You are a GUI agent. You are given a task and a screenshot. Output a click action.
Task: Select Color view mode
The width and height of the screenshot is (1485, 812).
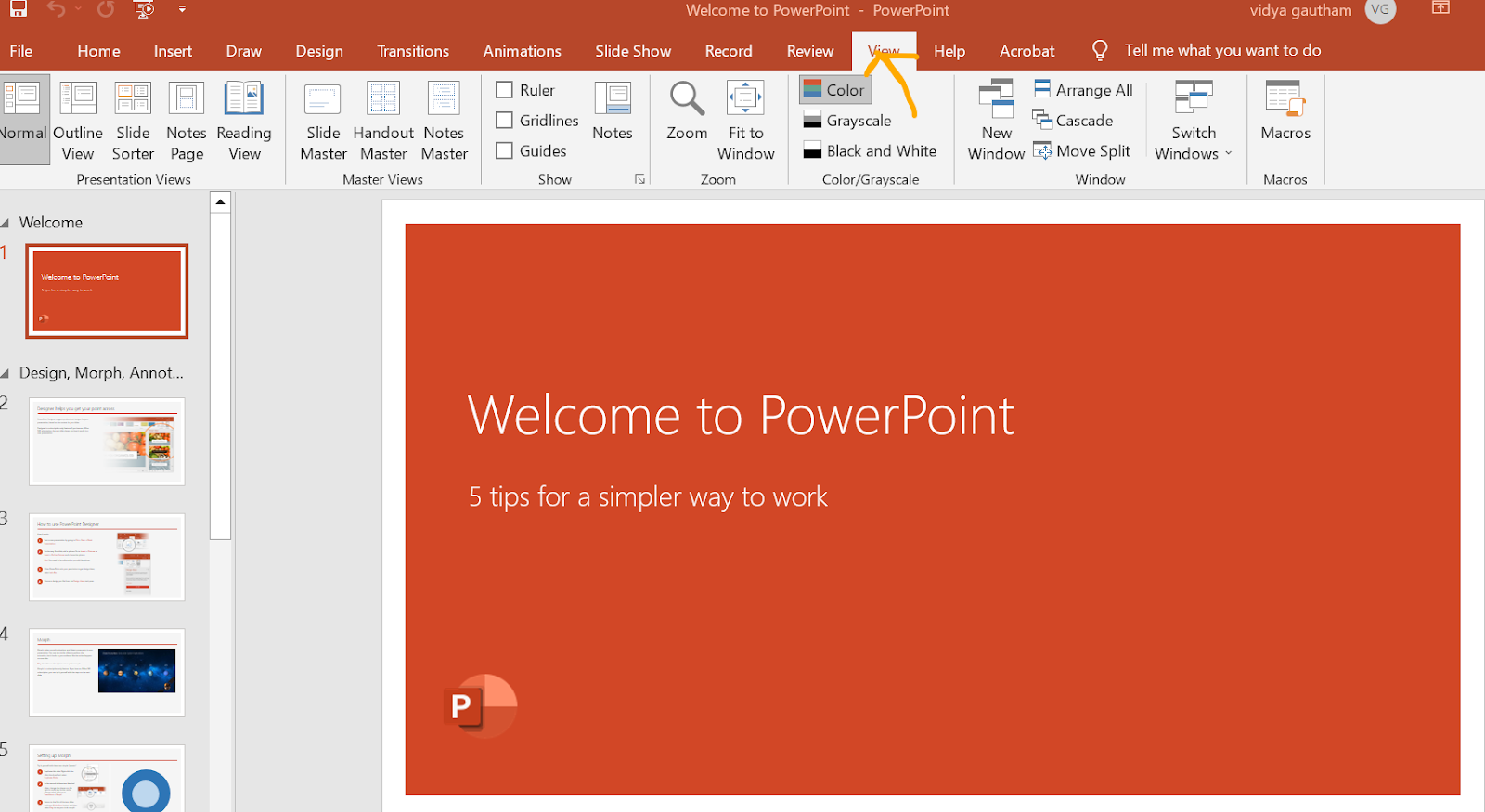click(x=834, y=90)
